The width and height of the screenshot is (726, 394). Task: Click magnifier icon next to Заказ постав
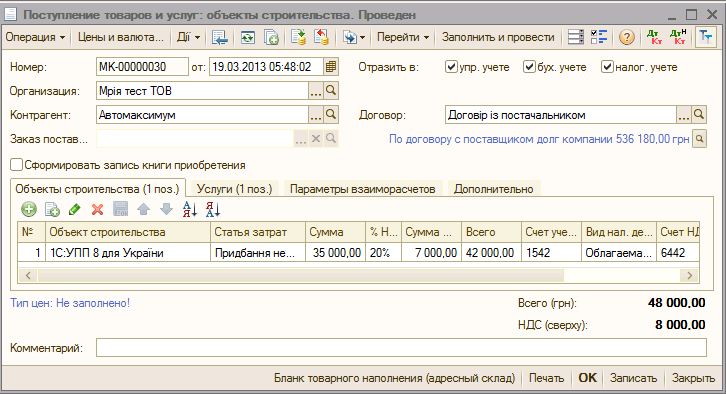pyautogui.click(x=331, y=139)
